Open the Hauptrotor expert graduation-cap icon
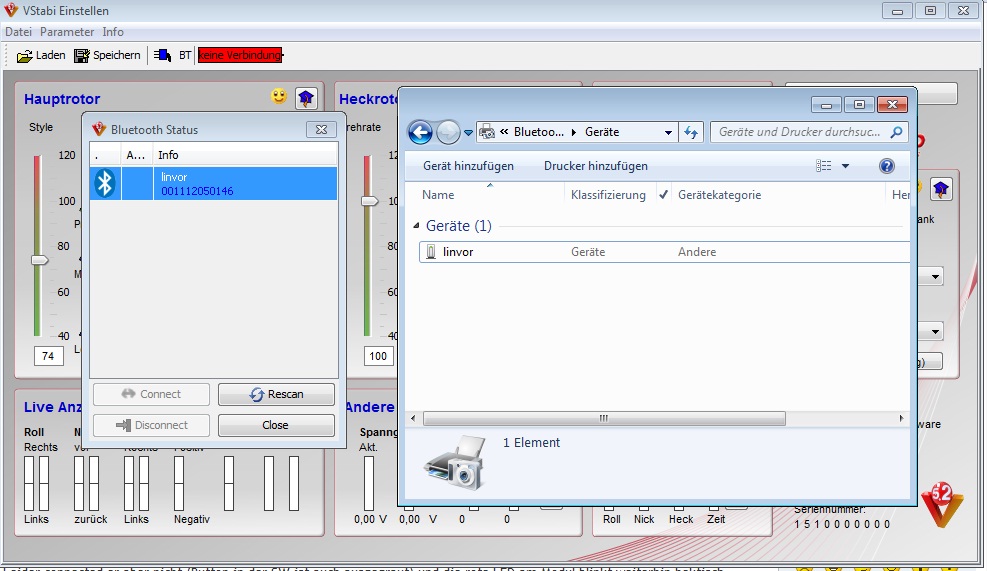987x571 pixels. coord(306,98)
